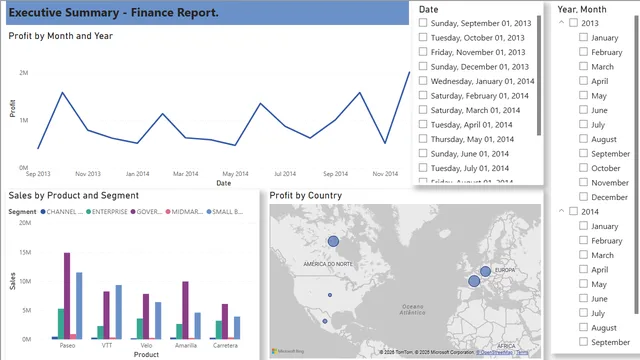Click Paseo's Small Business blue bar

pyautogui.click(x=79, y=306)
